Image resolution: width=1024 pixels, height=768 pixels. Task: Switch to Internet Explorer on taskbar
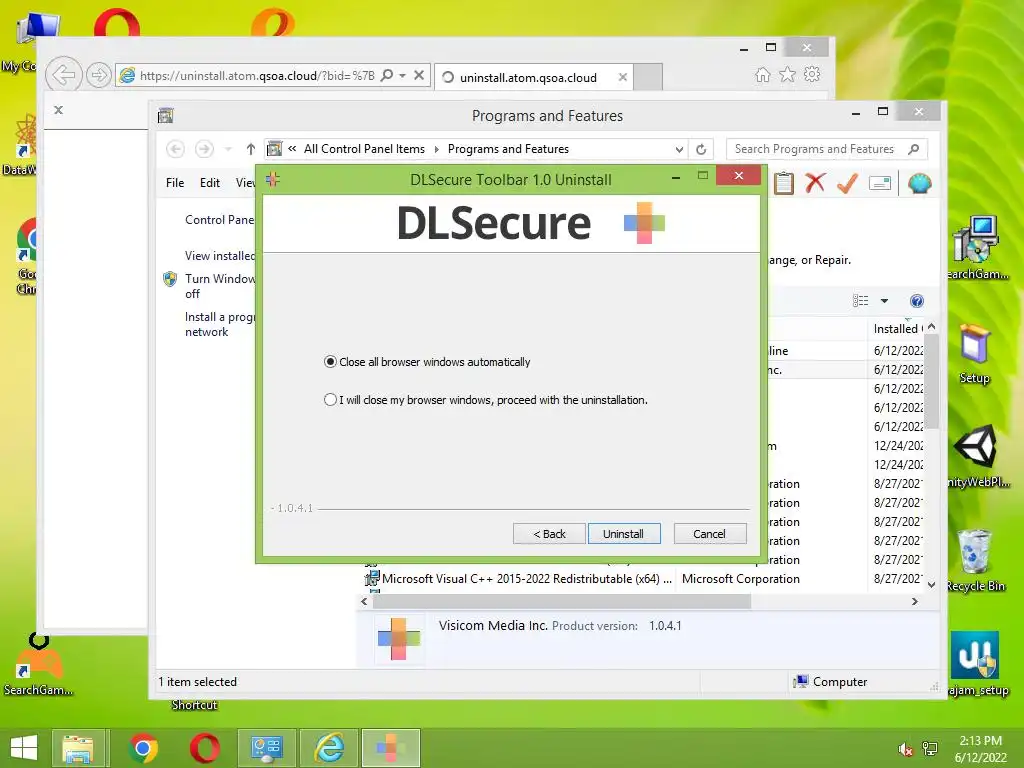point(328,748)
